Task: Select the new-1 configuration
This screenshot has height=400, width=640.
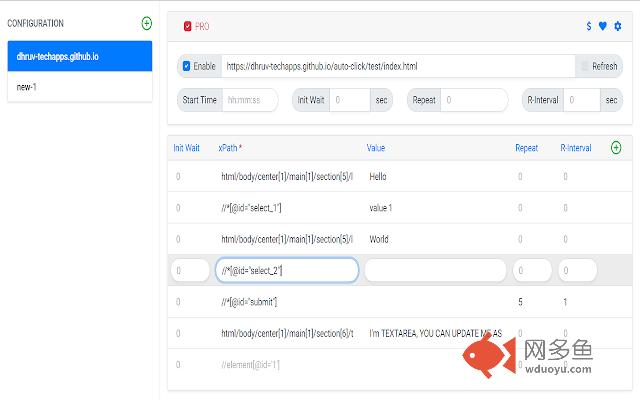Action: click(x=79, y=87)
